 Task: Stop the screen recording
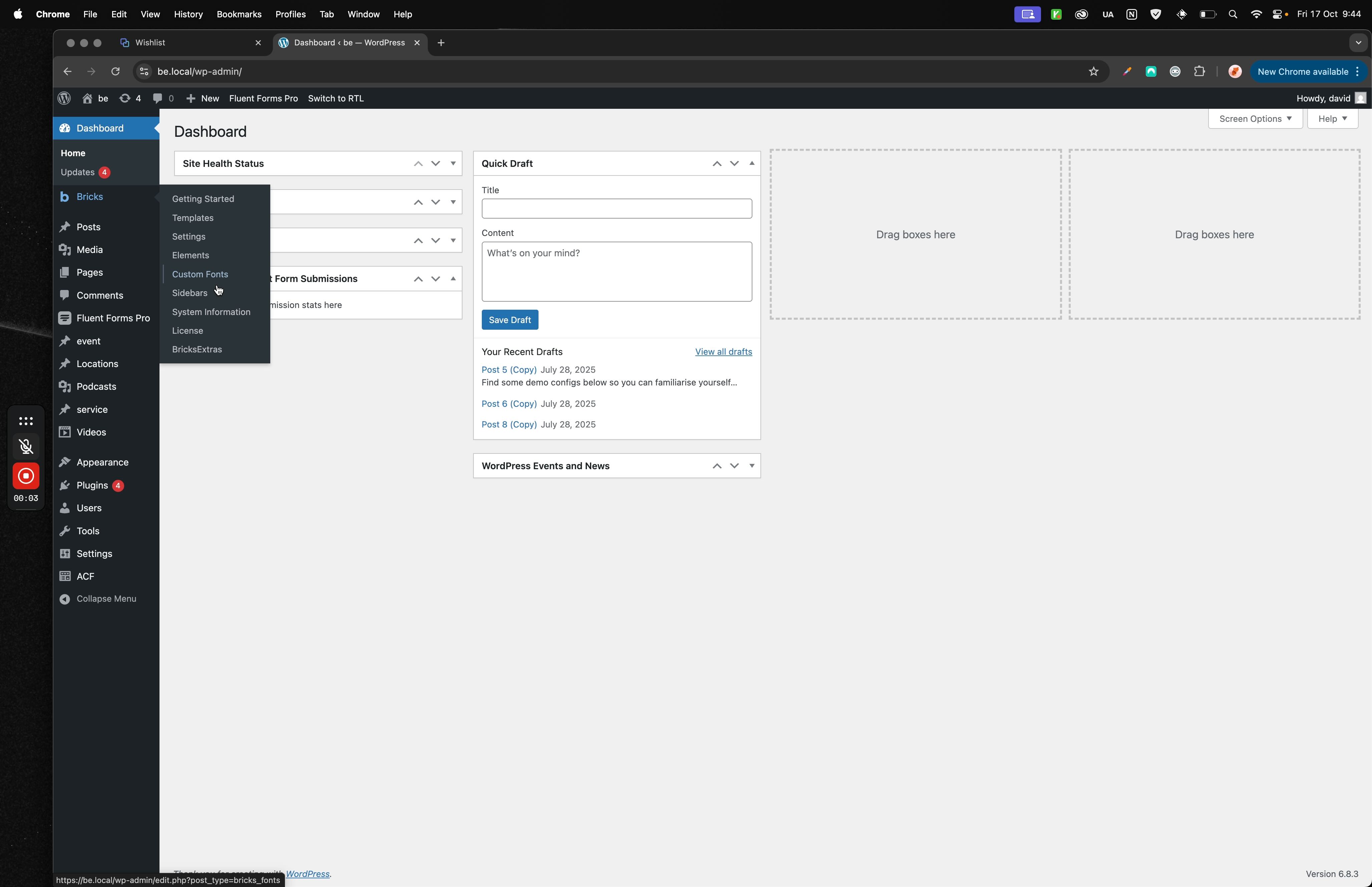[26, 476]
